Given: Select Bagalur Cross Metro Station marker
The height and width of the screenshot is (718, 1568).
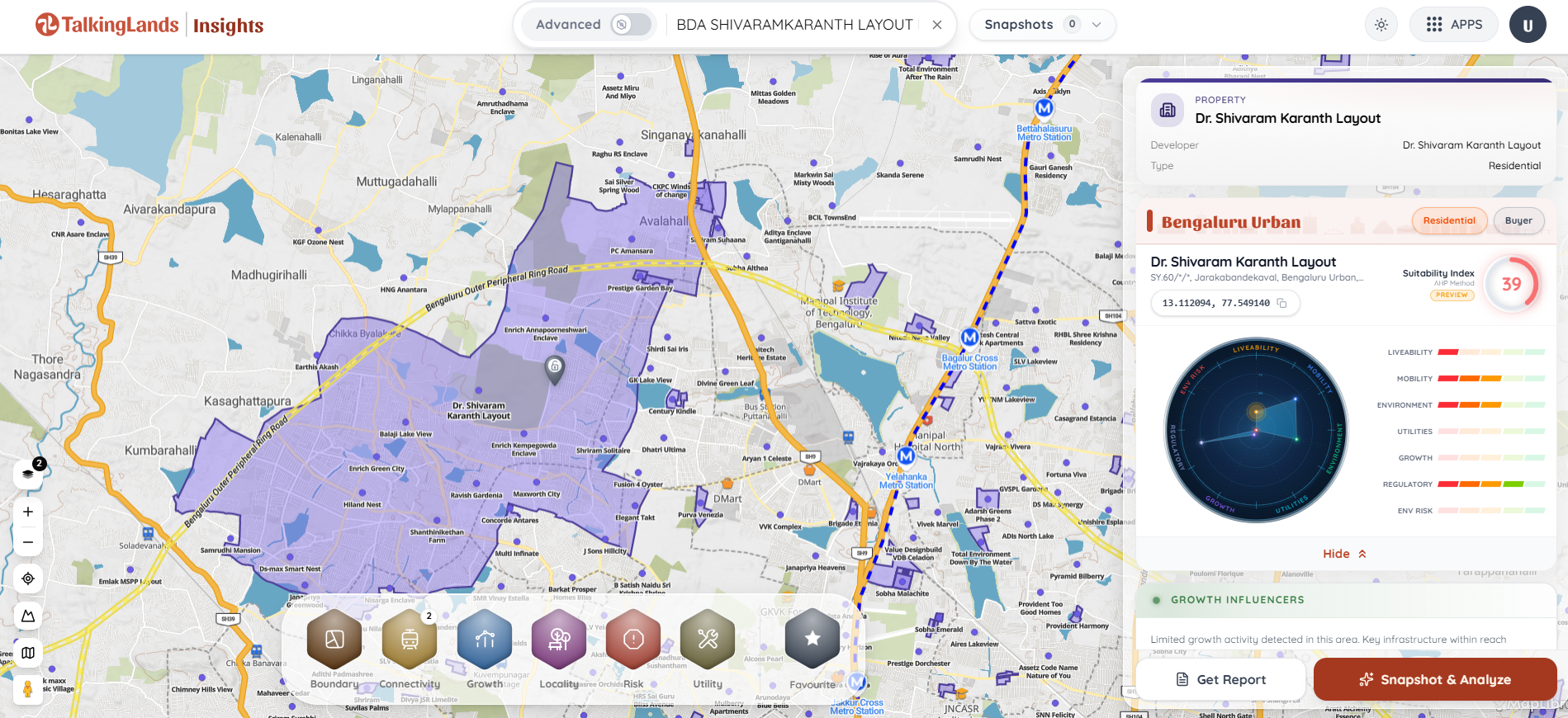Looking at the screenshot, I should 970,338.
